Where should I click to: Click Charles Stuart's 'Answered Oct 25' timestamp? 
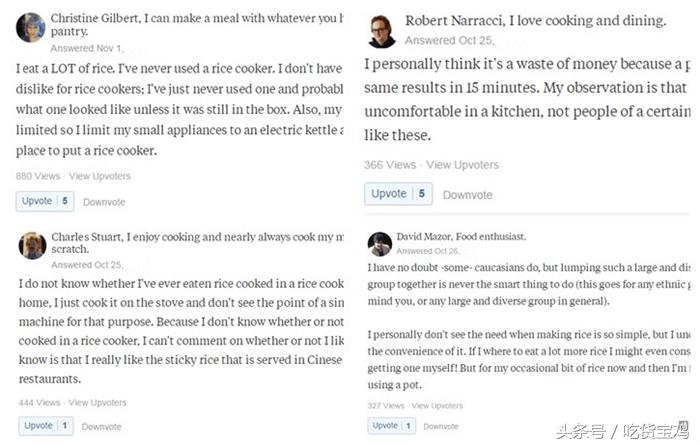86,265
